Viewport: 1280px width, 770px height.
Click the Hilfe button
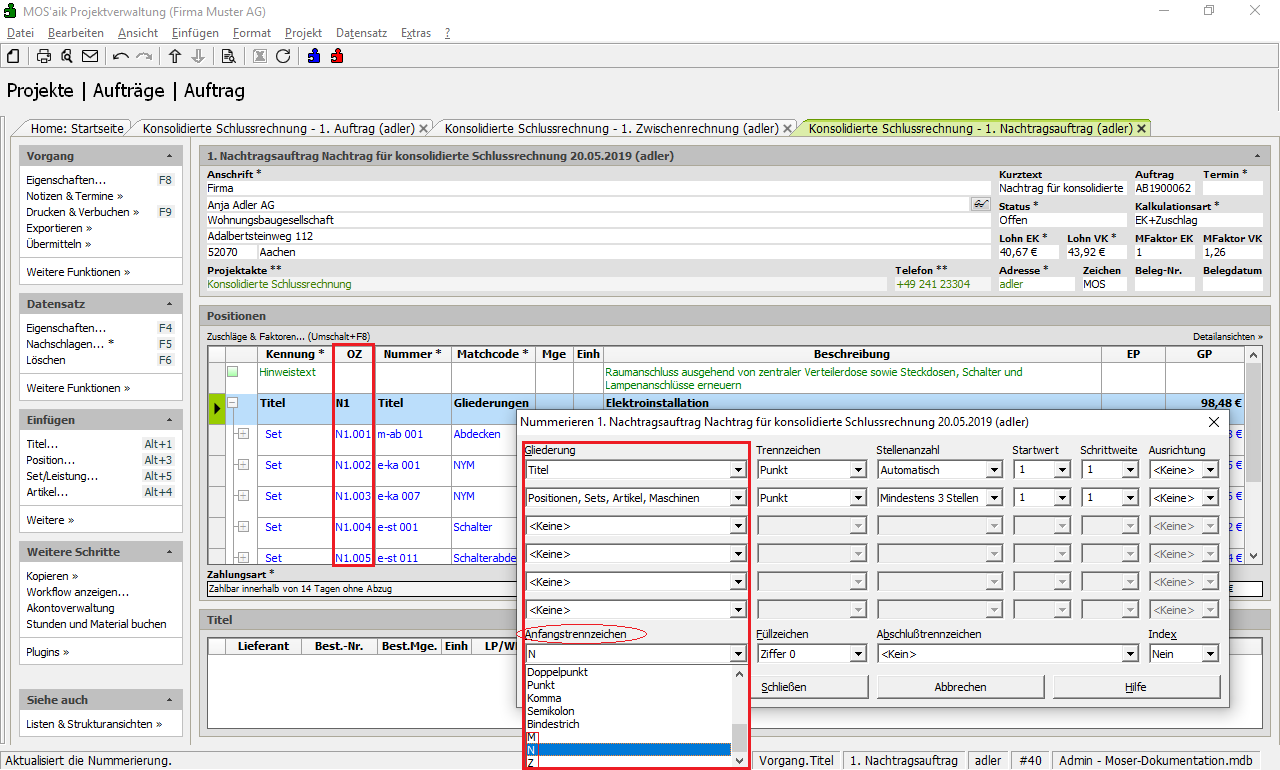click(x=1135, y=687)
